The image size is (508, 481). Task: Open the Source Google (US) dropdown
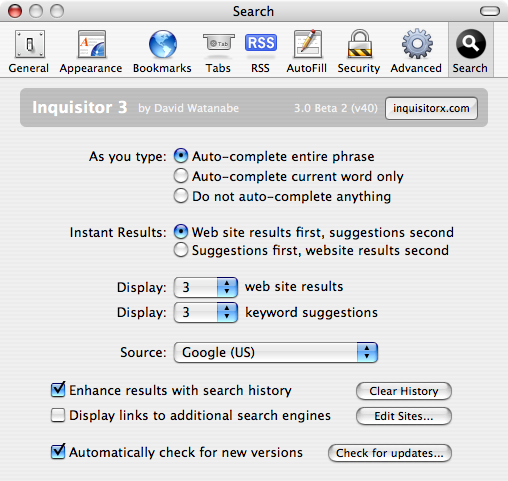coord(276,352)
